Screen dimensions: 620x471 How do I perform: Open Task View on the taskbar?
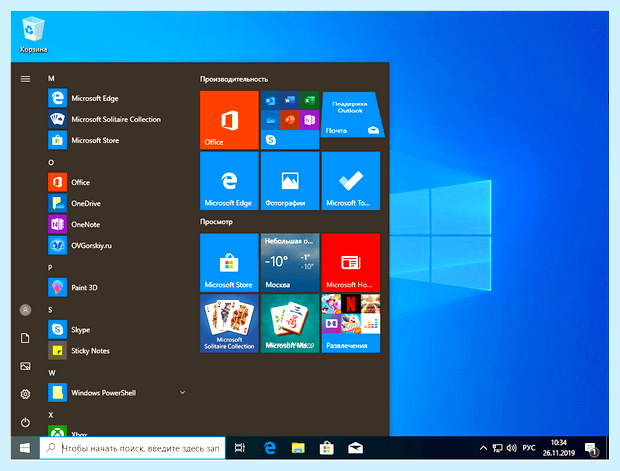click(x=240, y=448)
